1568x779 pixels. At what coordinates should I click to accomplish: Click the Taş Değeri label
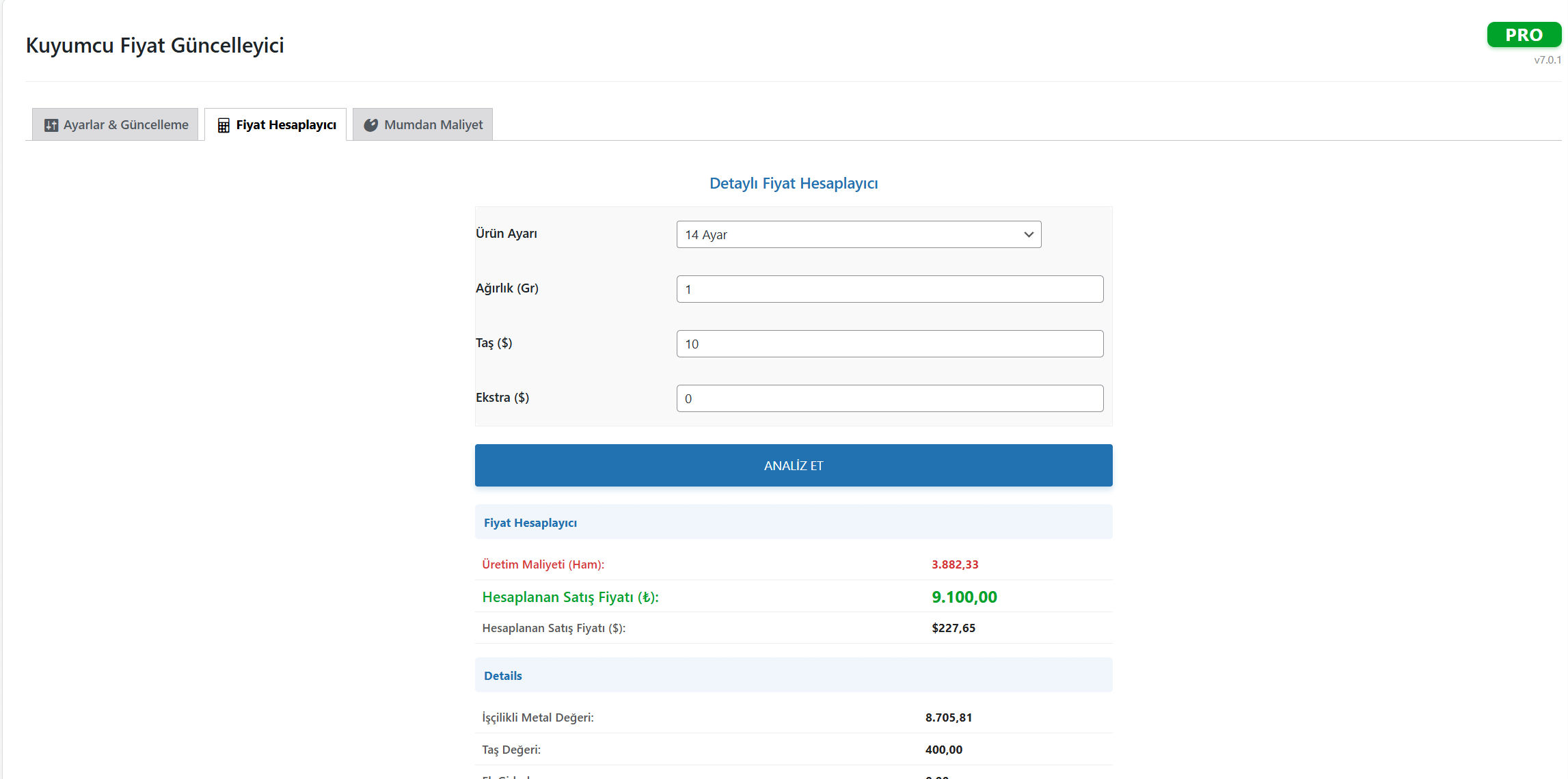511,750
